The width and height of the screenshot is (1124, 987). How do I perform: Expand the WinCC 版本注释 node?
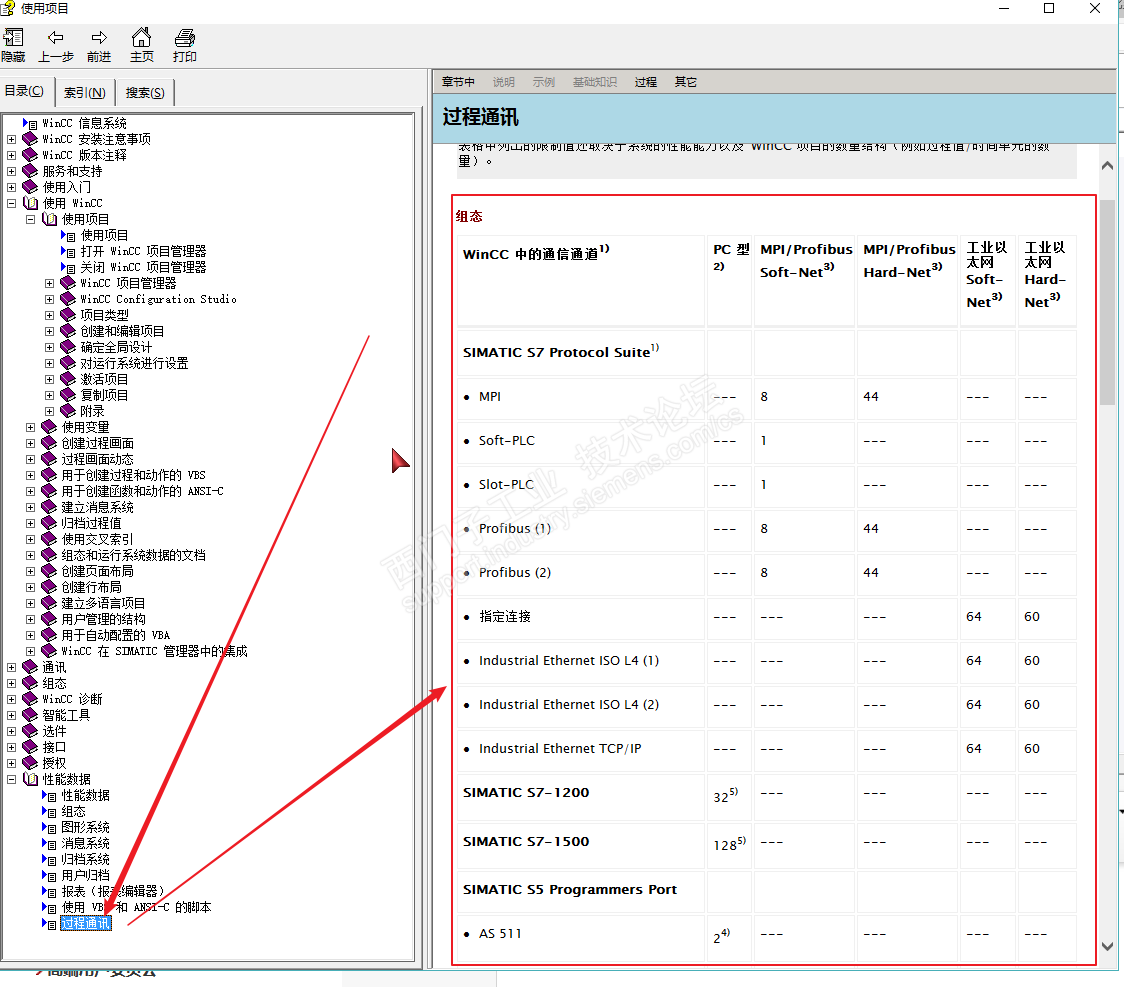point(11,155)
